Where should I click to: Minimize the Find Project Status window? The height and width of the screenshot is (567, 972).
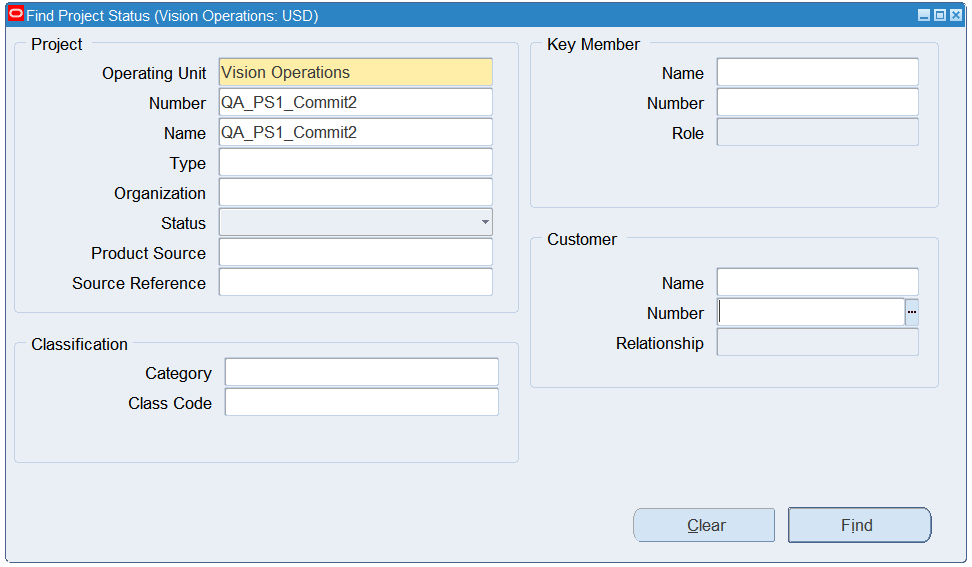924,15
